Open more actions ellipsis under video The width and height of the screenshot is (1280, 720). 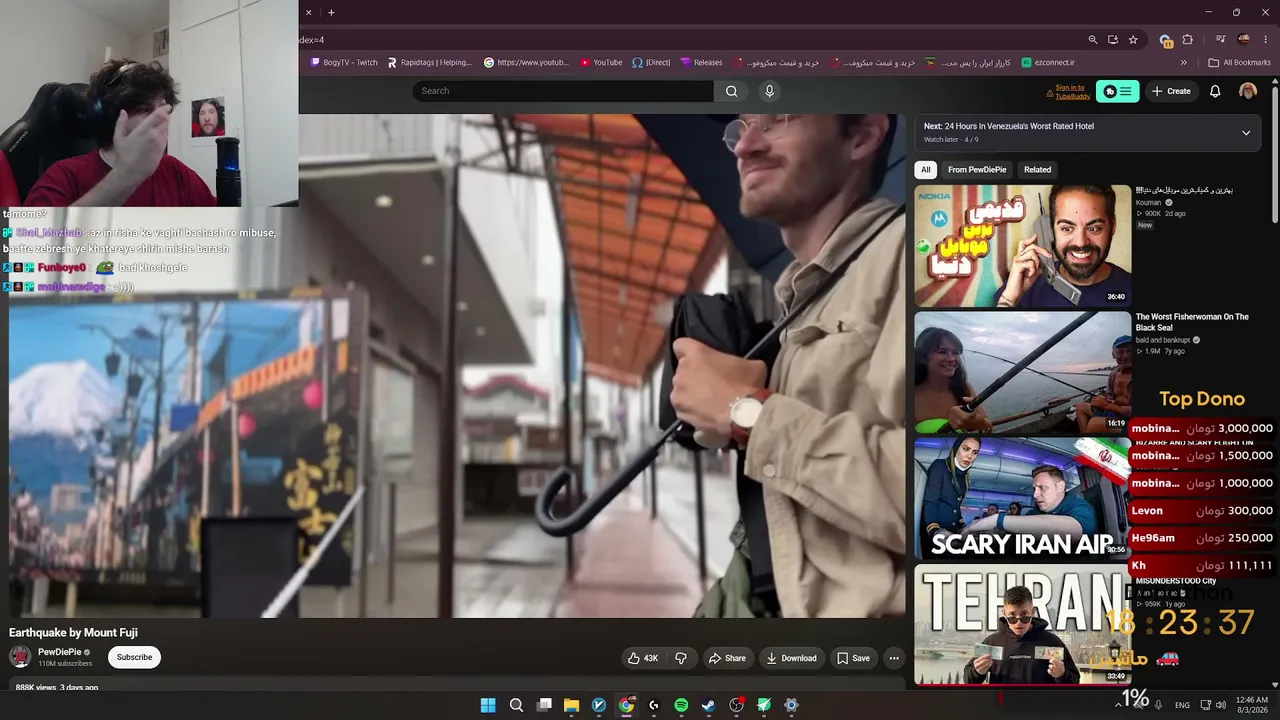pyautogui.click(x=894, y=658)
